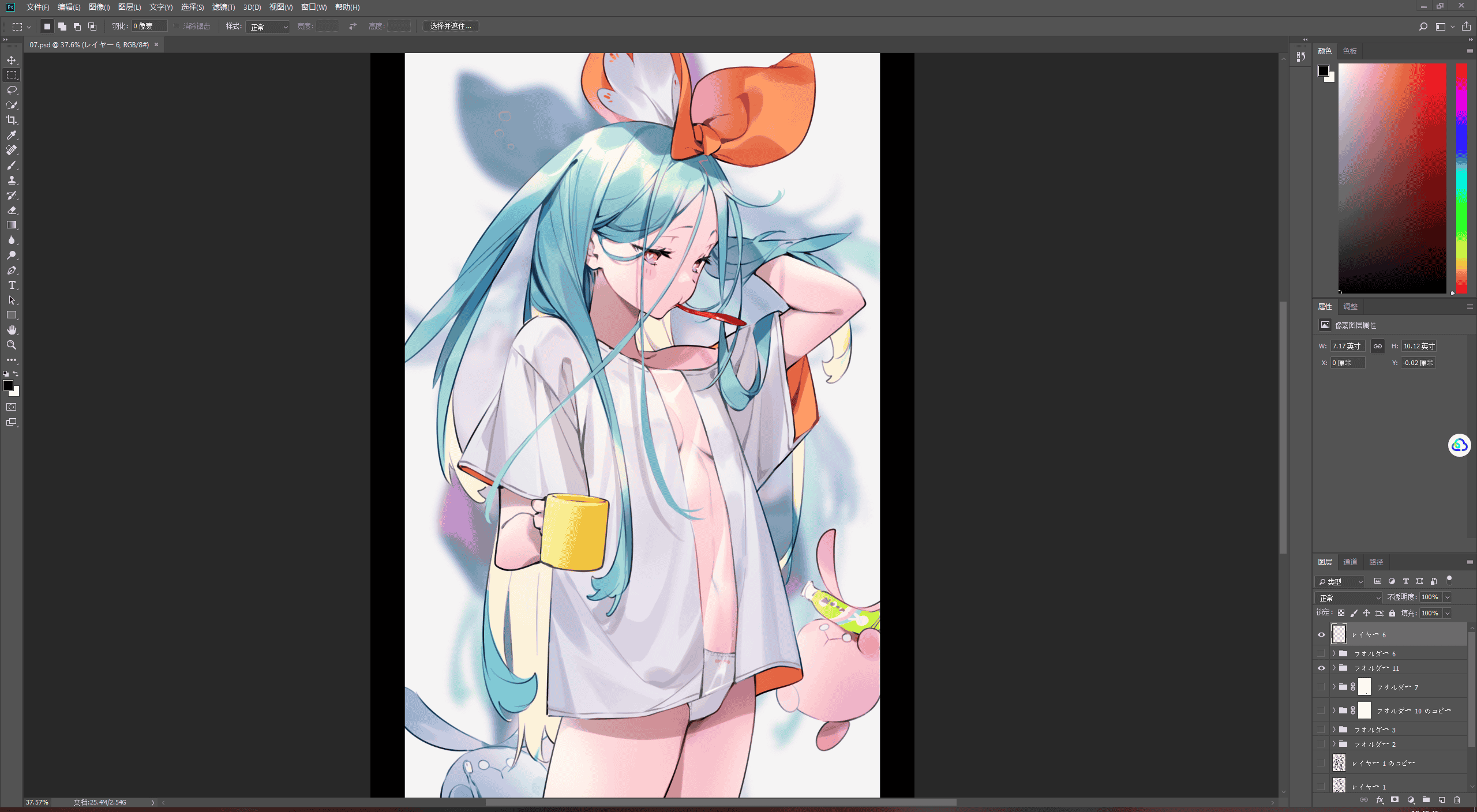The width and height of the screenshot is (1477, 812).
Task: Expand the フォルダー 11 group
Action: 1334,668
